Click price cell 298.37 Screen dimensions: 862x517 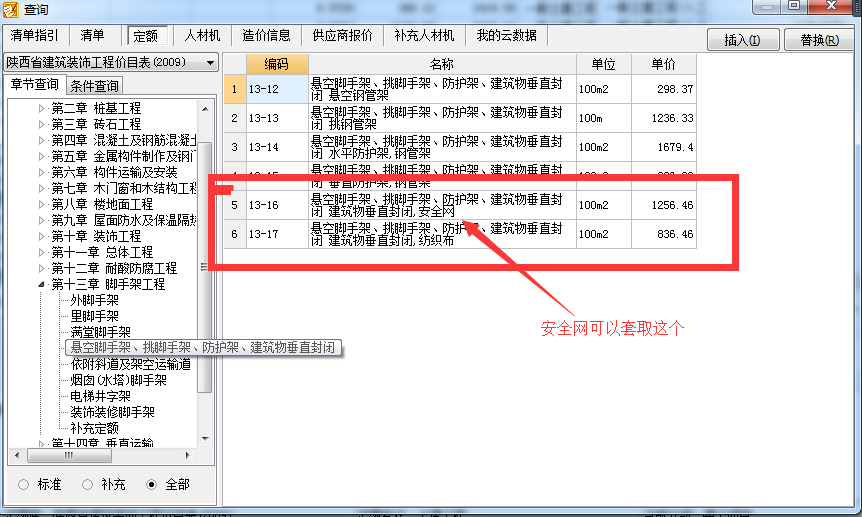664,89
